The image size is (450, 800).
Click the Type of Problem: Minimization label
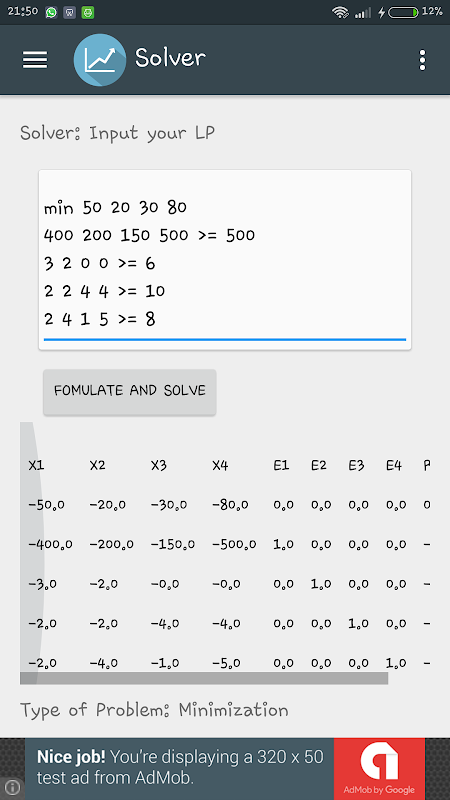[x=154, y=710]
